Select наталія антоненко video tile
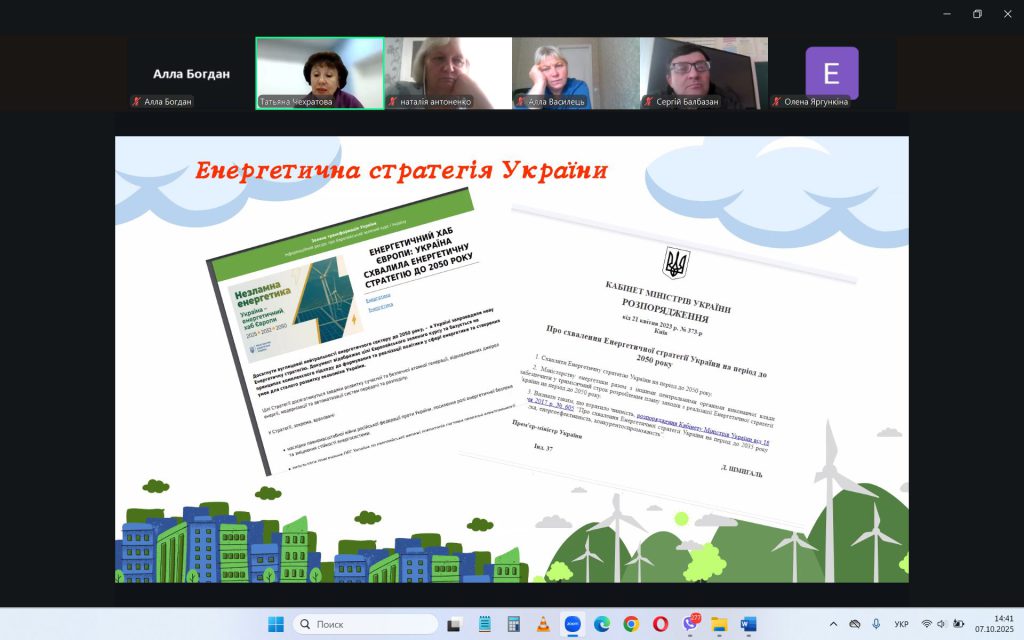 [x=448, y=73]
